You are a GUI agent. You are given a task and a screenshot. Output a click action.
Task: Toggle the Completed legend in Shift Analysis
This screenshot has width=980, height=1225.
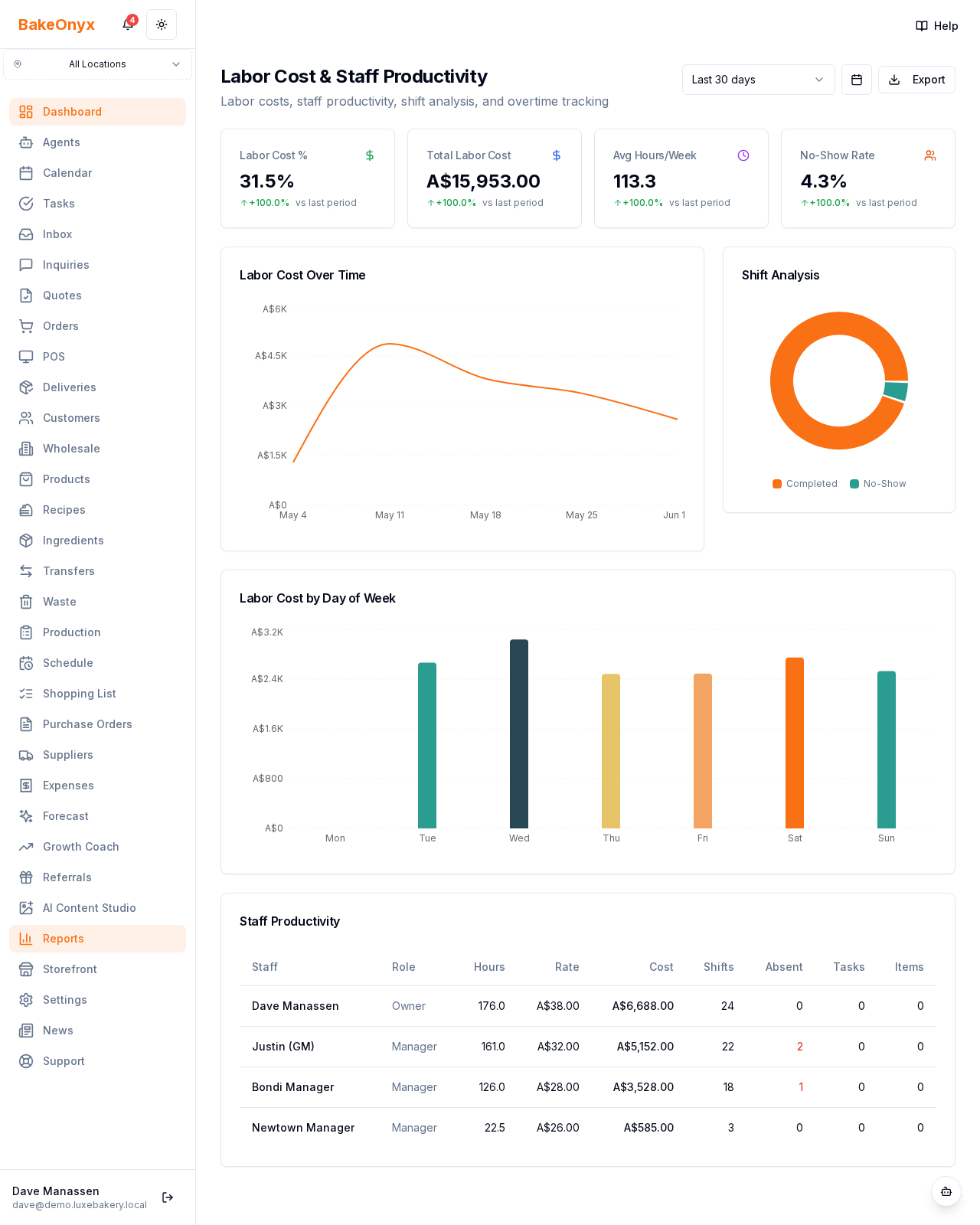[805, 484]
